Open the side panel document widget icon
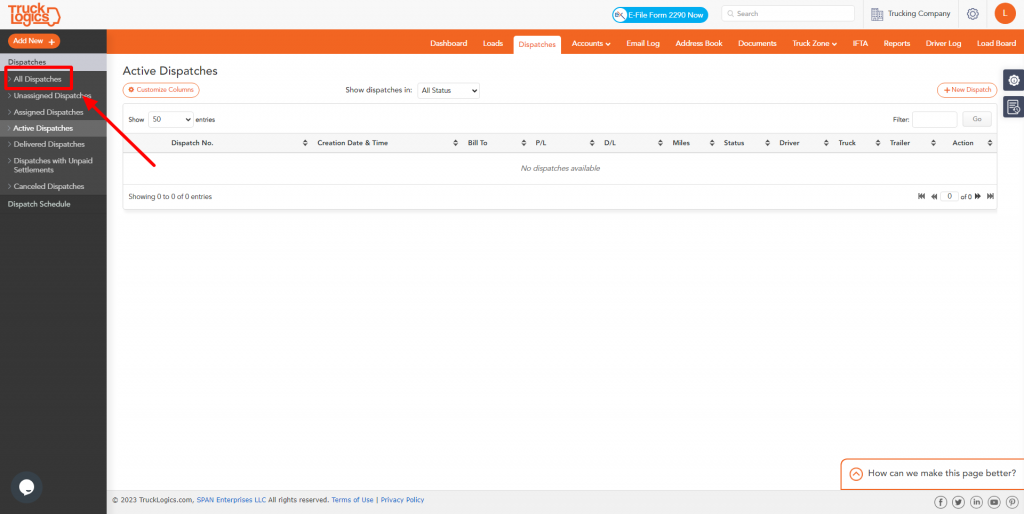 (x=1014, y=106)
